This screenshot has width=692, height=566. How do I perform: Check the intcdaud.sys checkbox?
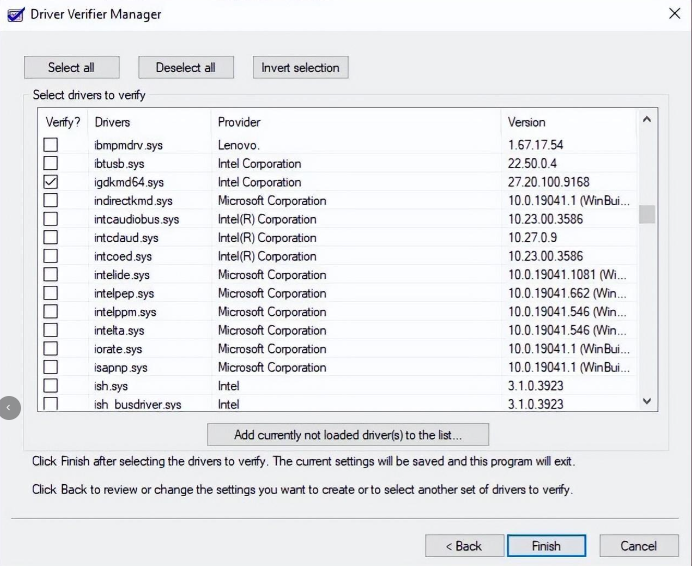coord(51,238)
